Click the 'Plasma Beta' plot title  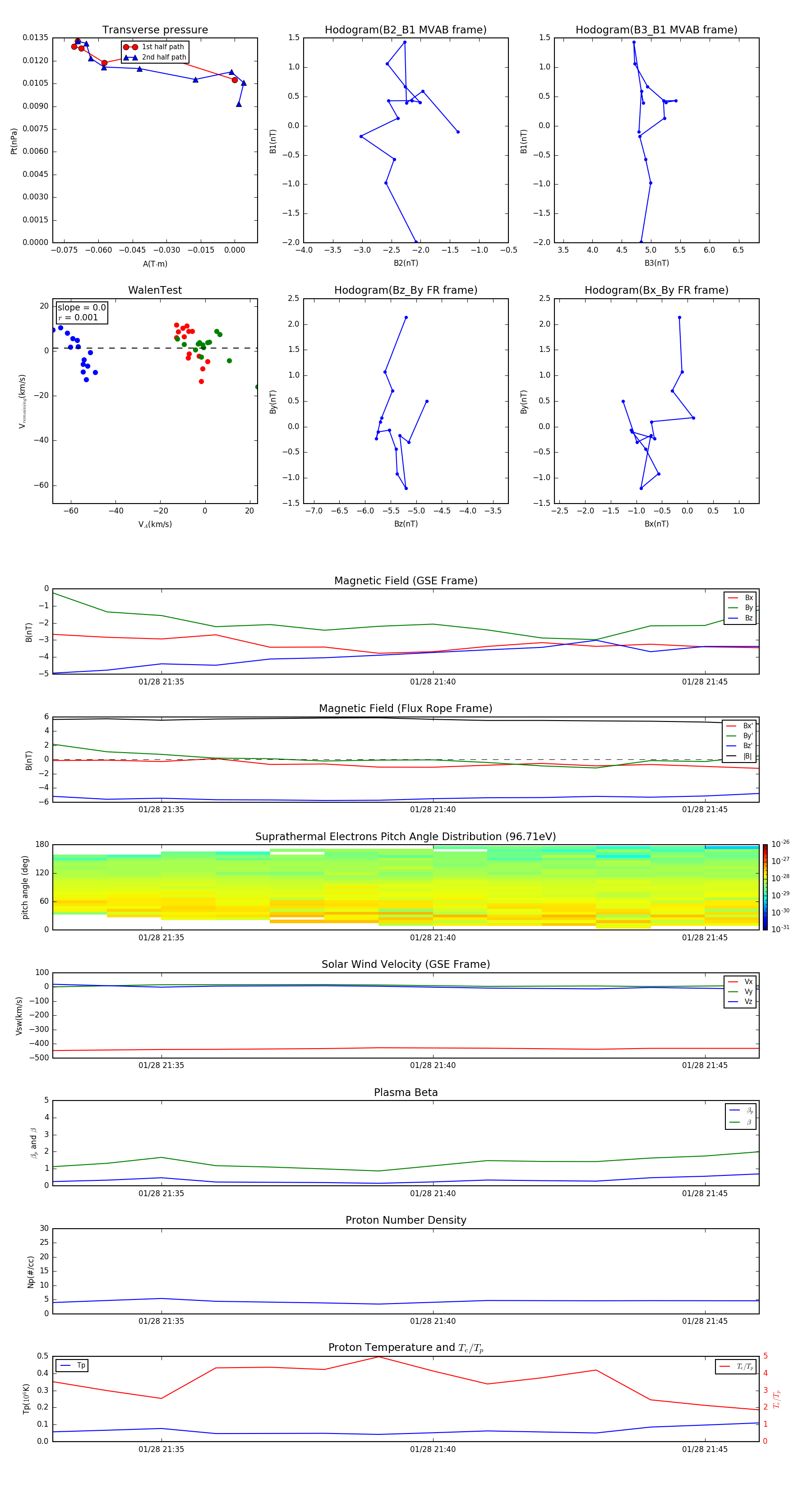pyautogui.click(x=406, y=1092)
